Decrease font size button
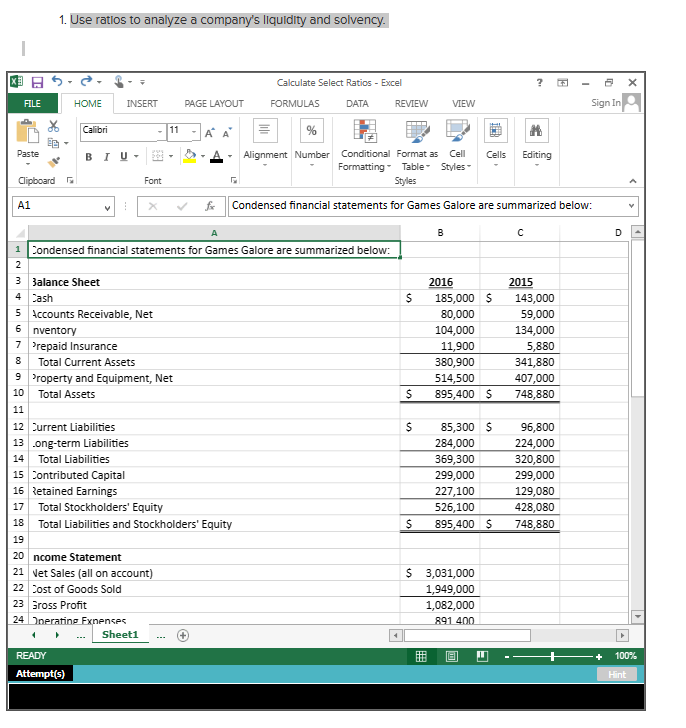 pos(227,133)
